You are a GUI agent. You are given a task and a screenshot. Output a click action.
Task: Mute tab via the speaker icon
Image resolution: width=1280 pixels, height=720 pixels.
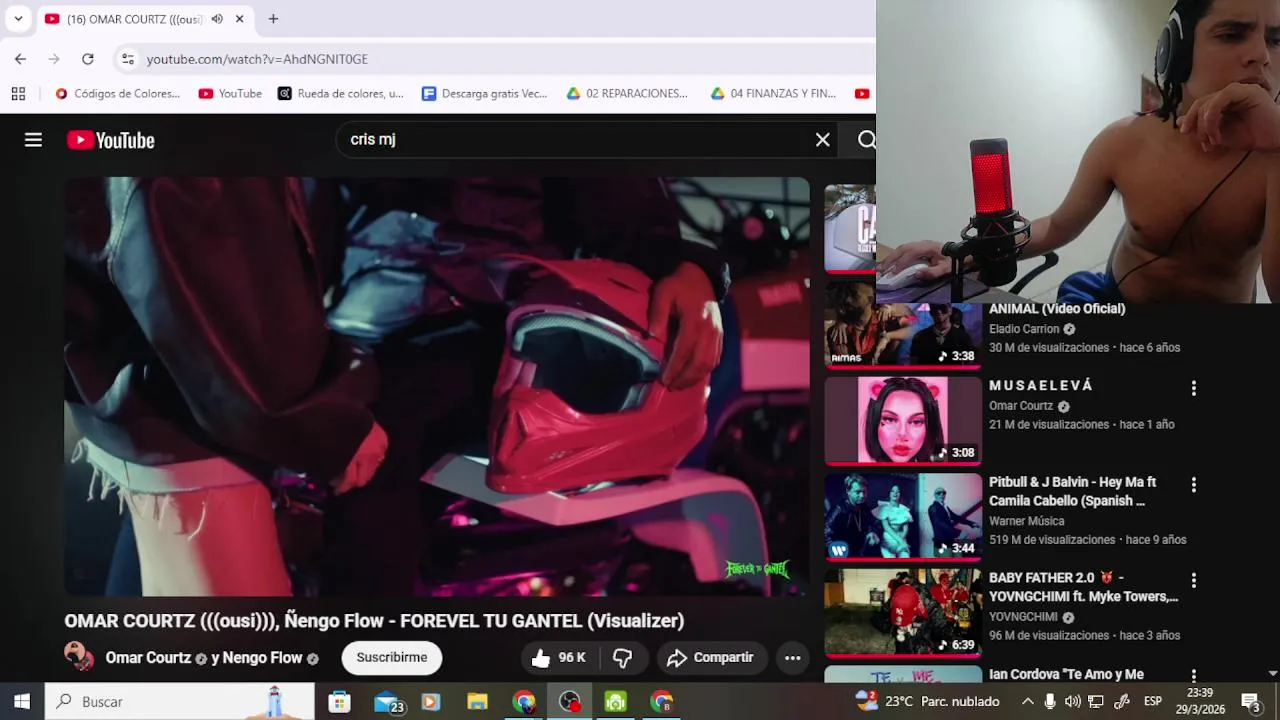coord(217,19)
